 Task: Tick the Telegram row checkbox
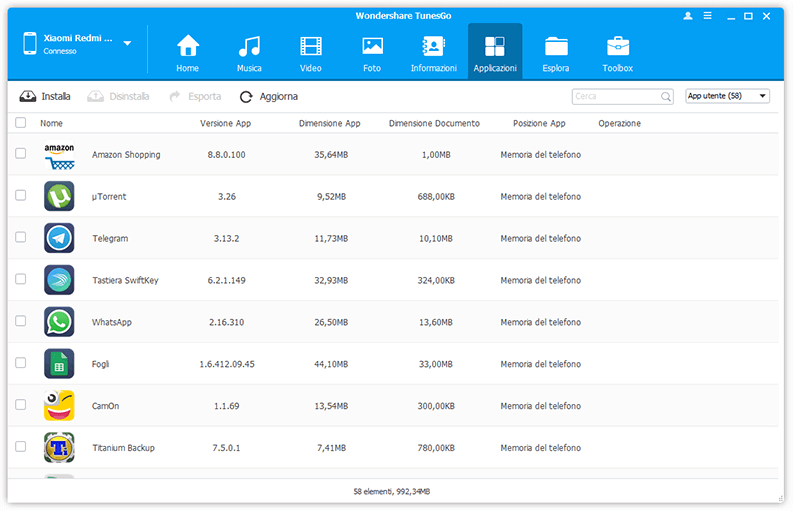(21, 237)
